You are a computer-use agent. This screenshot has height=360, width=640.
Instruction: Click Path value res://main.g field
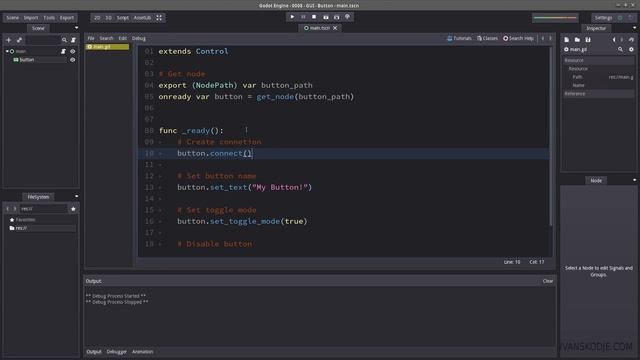(620, 77)
